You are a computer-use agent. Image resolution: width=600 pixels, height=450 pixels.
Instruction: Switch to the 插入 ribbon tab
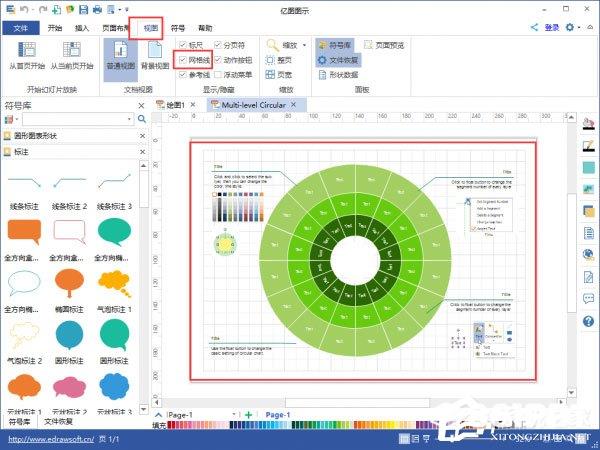(x=82, y=28)
